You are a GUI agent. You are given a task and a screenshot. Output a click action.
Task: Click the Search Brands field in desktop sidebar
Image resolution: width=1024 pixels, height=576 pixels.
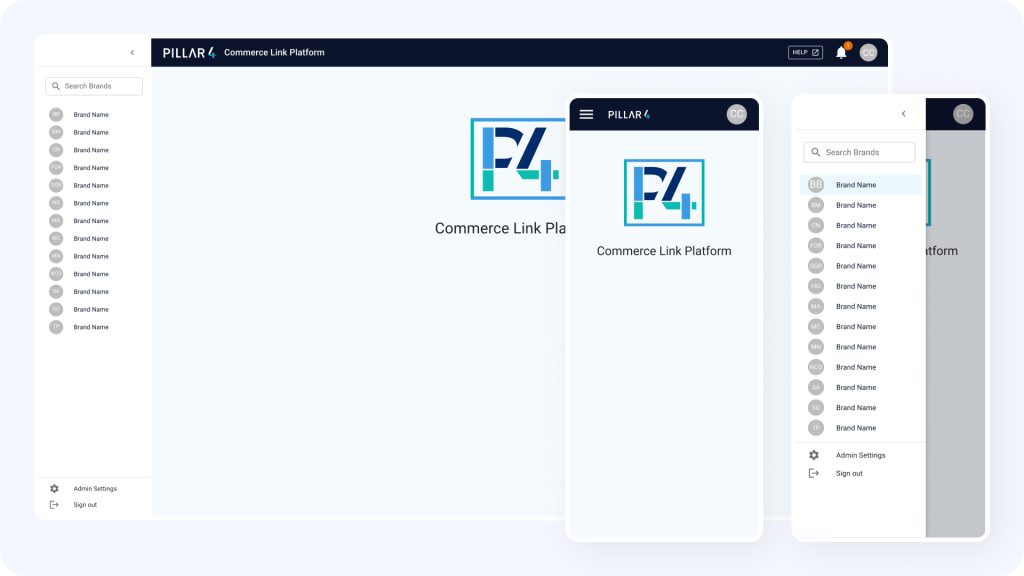pos(94,86)
